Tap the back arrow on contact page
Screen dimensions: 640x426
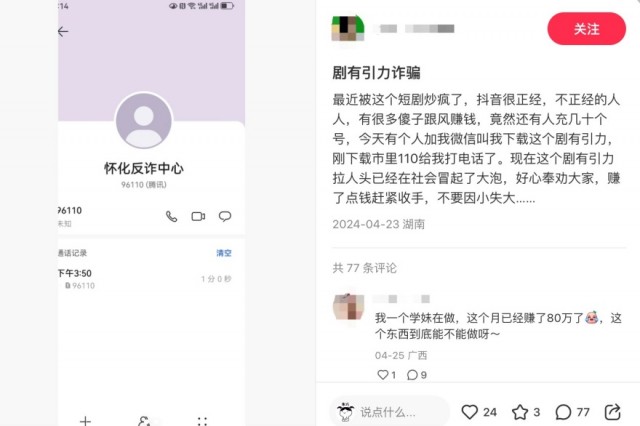(x=63, y=31)
